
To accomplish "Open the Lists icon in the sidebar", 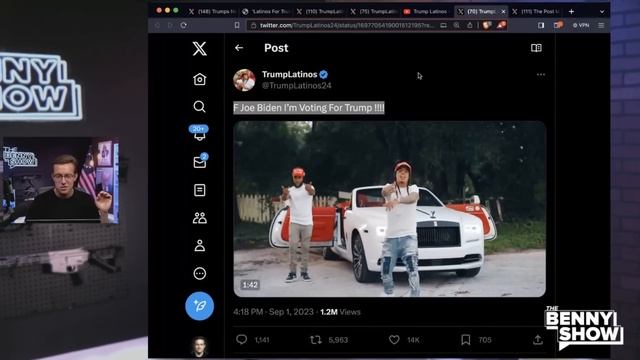I will pos(200,190).
